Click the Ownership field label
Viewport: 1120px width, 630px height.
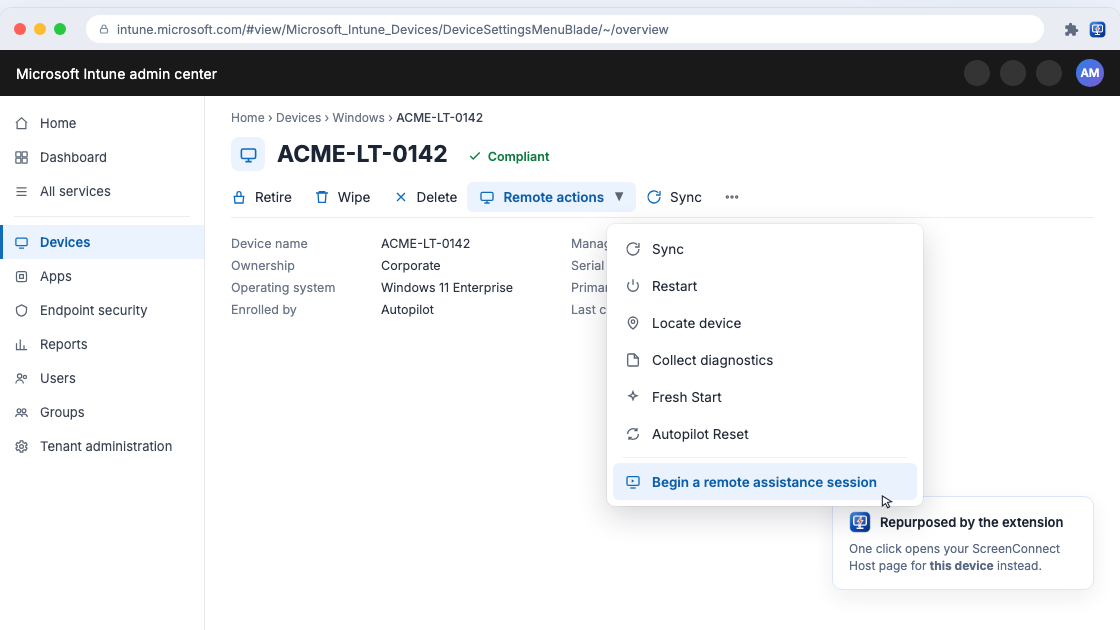tap(263, 266)
